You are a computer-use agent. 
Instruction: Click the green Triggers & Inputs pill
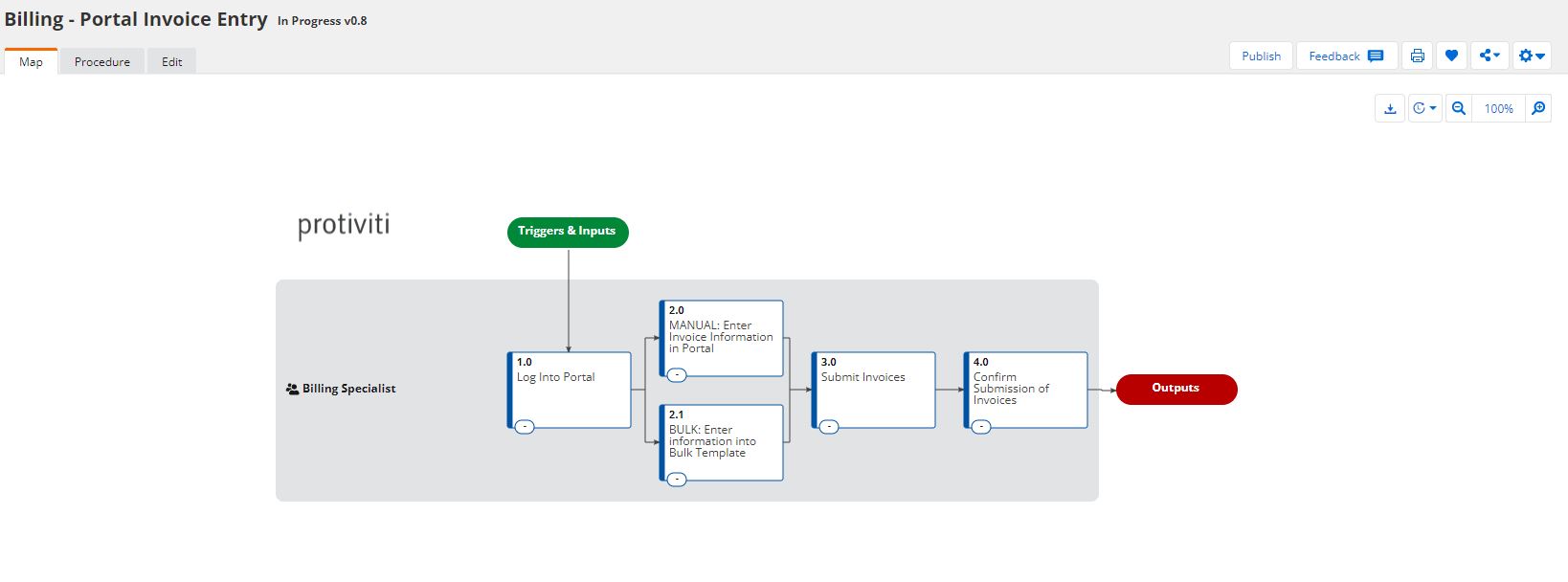click(568, 232)
